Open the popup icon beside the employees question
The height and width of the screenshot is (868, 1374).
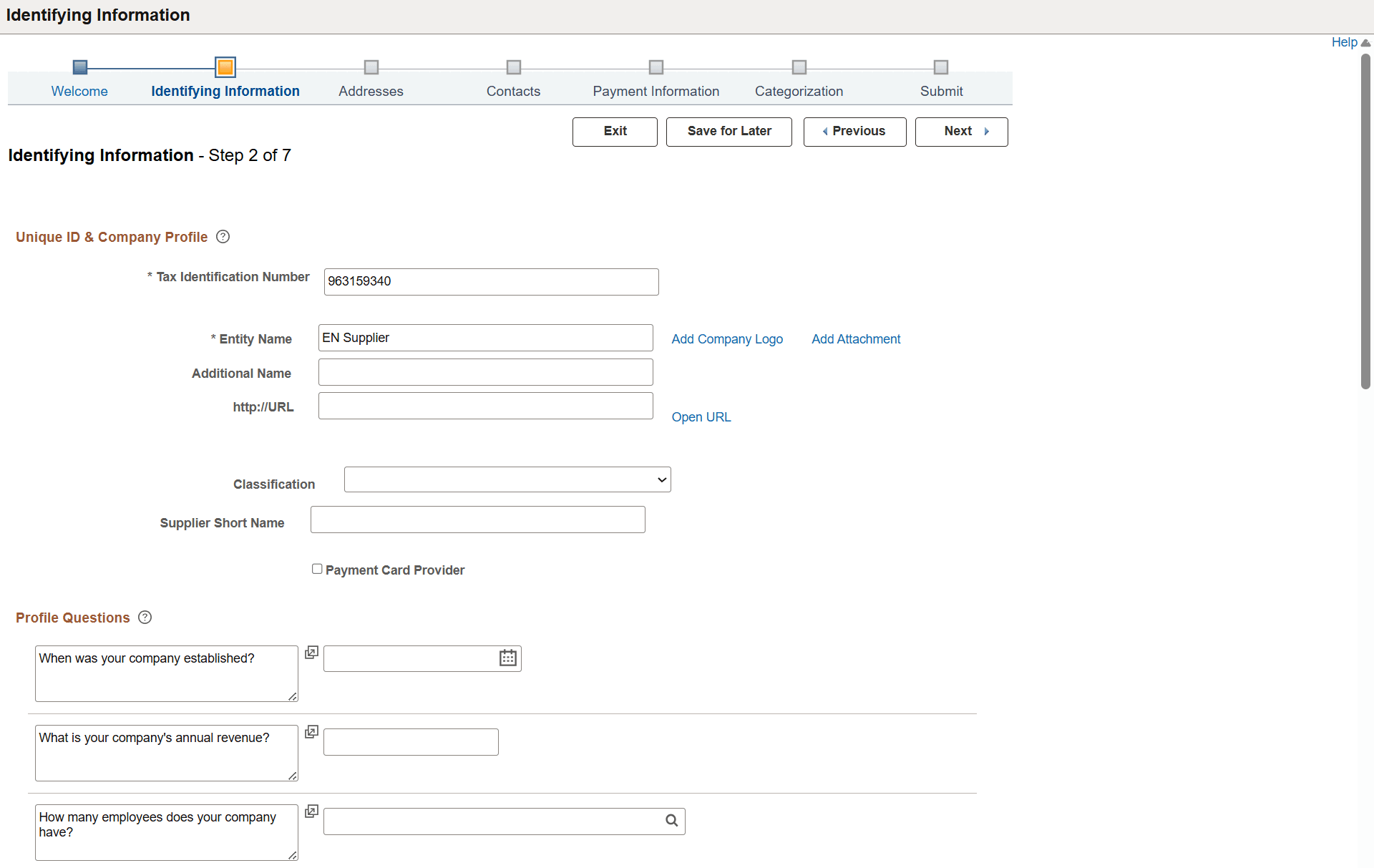(x=311, y=811)
